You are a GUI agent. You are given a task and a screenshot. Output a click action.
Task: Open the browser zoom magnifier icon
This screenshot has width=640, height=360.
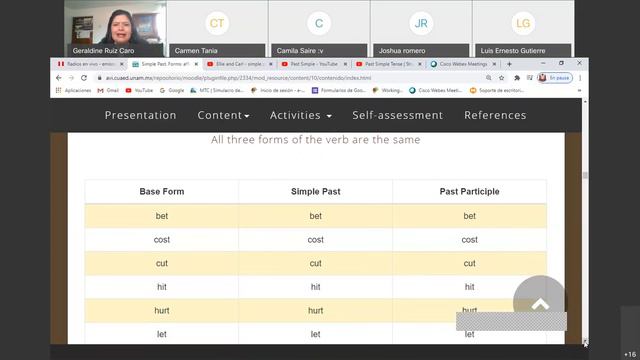489,78
